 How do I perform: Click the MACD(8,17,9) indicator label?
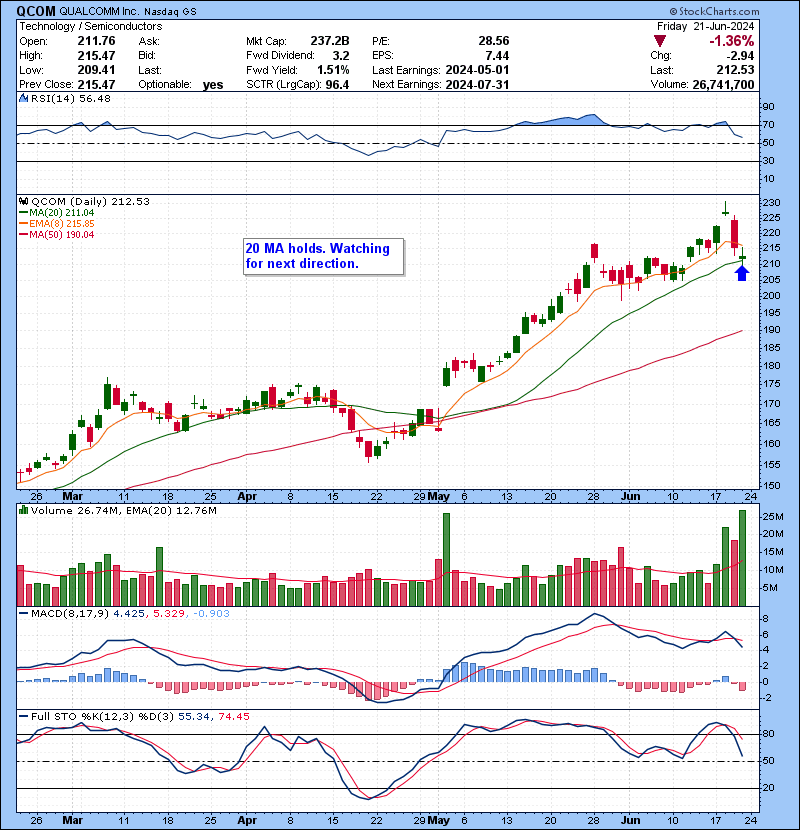pyautogui.click(x=70, y=614)
